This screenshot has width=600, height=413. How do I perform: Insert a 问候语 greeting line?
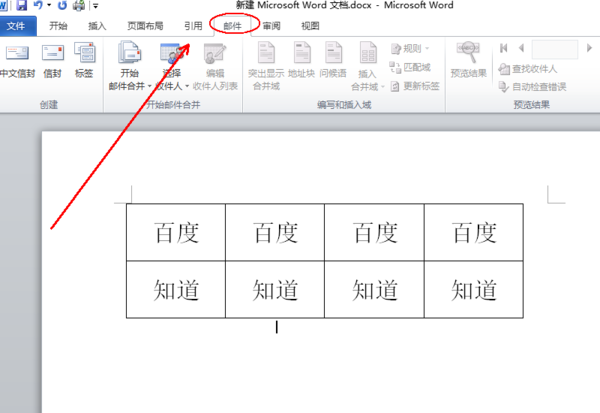point(333,60)
